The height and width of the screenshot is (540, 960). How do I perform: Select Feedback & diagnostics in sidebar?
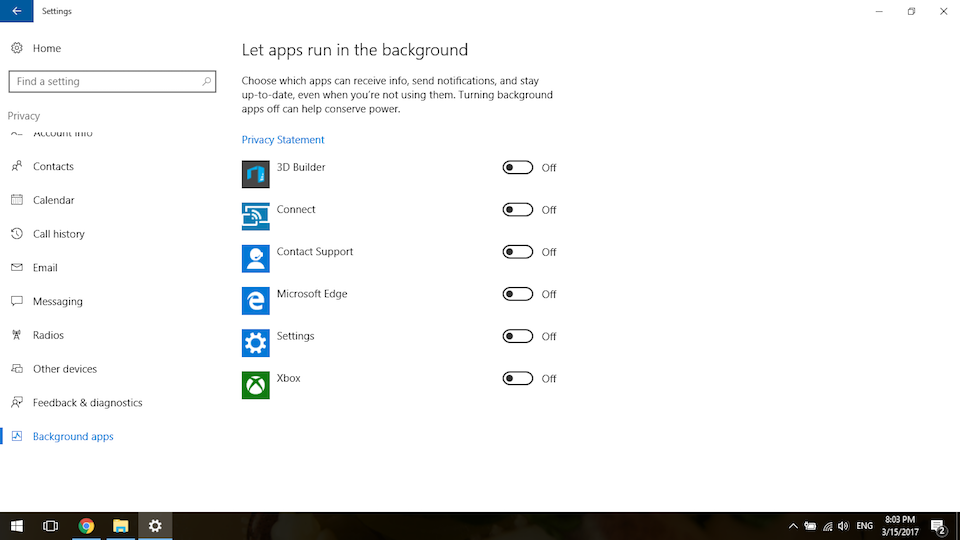(87, 403)
